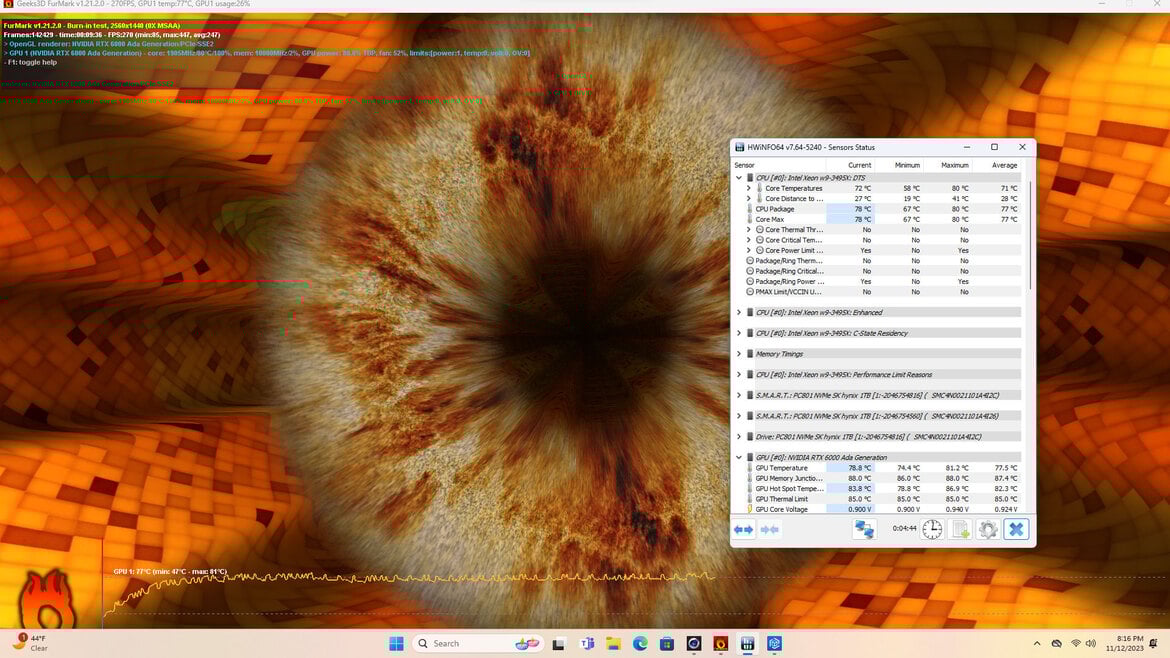The height and width of the screenshot is (658, 1170).
Task: Click the volume speaker tray icon
Action: pos(1091,643)
